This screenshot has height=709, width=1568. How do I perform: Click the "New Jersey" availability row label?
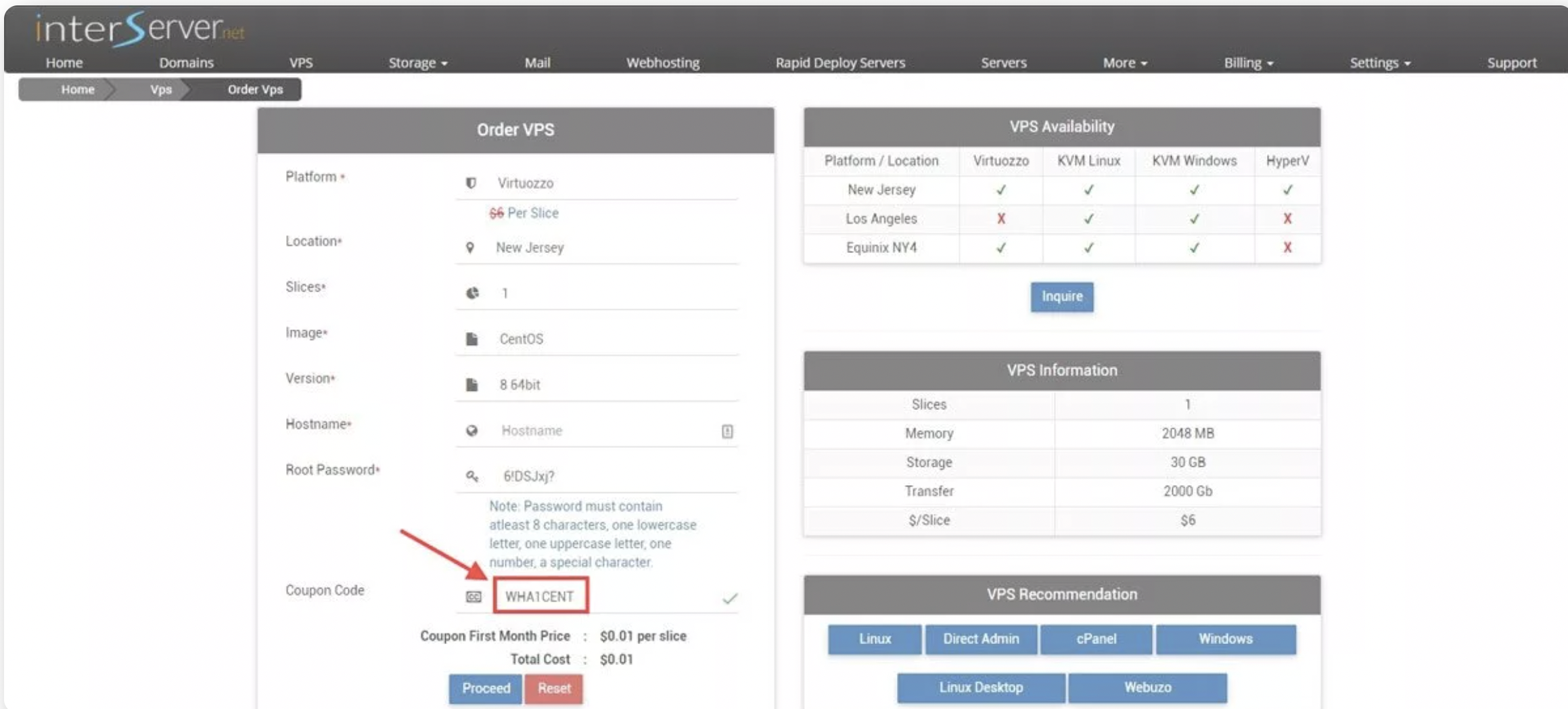[x=881, y=190]
